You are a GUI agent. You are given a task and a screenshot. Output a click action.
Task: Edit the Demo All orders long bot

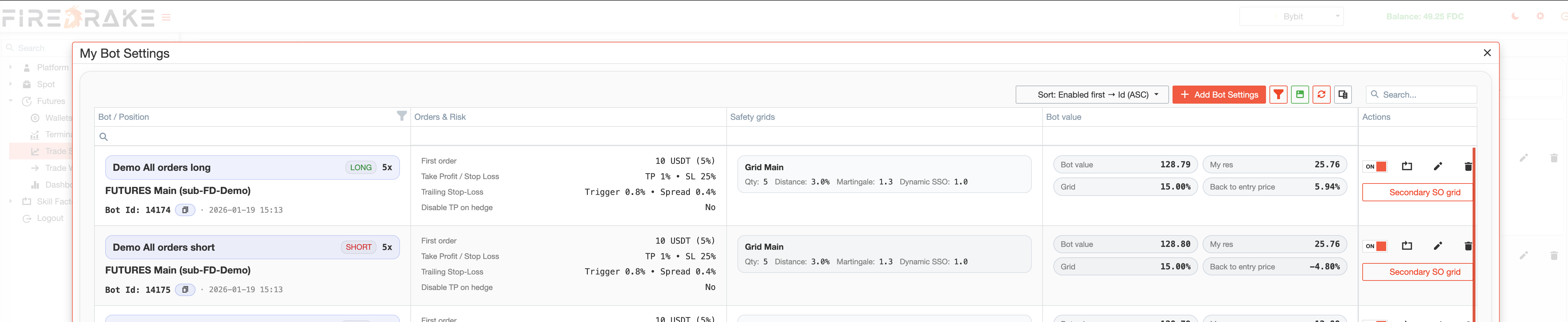point(1438,165)
